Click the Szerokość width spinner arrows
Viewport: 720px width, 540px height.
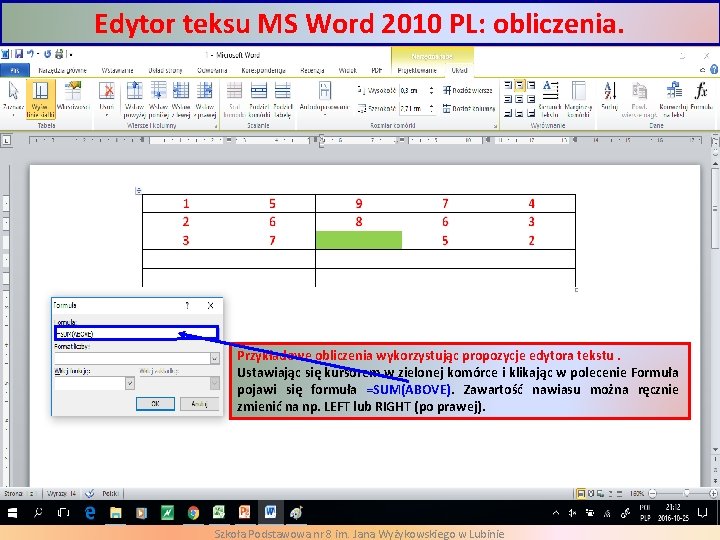431,109
